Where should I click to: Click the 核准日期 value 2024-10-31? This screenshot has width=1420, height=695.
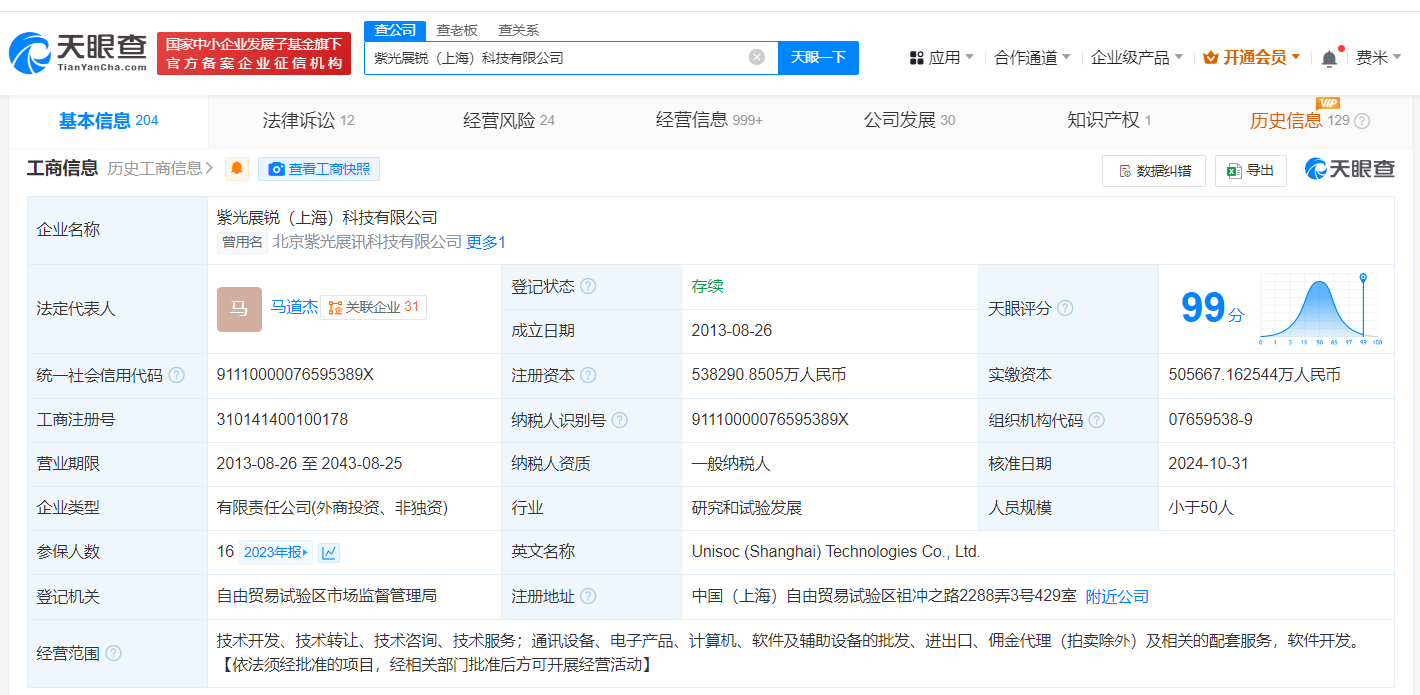pos(1209,464)
